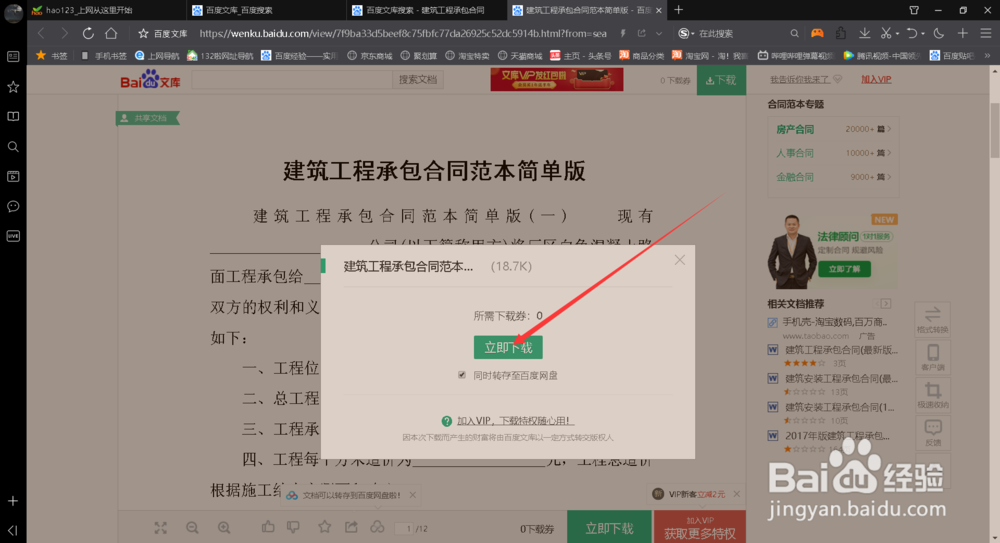
Task: Go to the browser home page icon
Action: pos(111,33)
